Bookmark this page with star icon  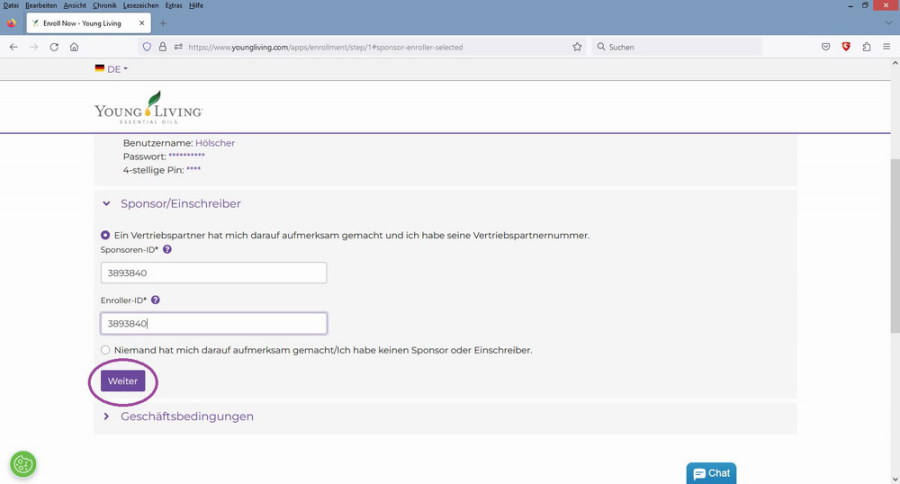tap(577, 47)
